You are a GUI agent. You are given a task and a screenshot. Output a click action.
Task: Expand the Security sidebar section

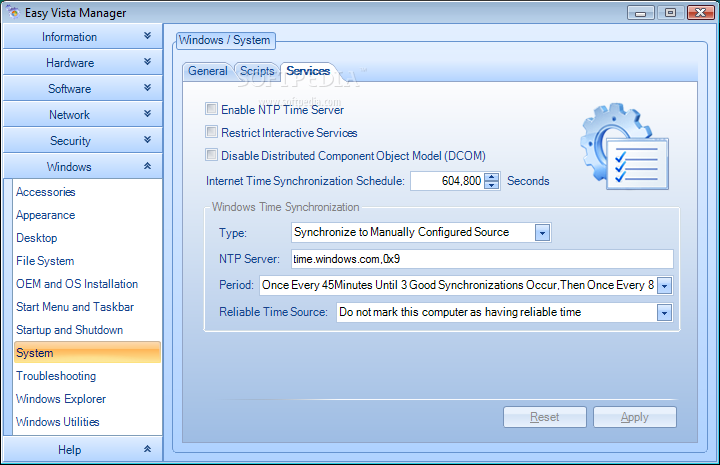(83, 140)
